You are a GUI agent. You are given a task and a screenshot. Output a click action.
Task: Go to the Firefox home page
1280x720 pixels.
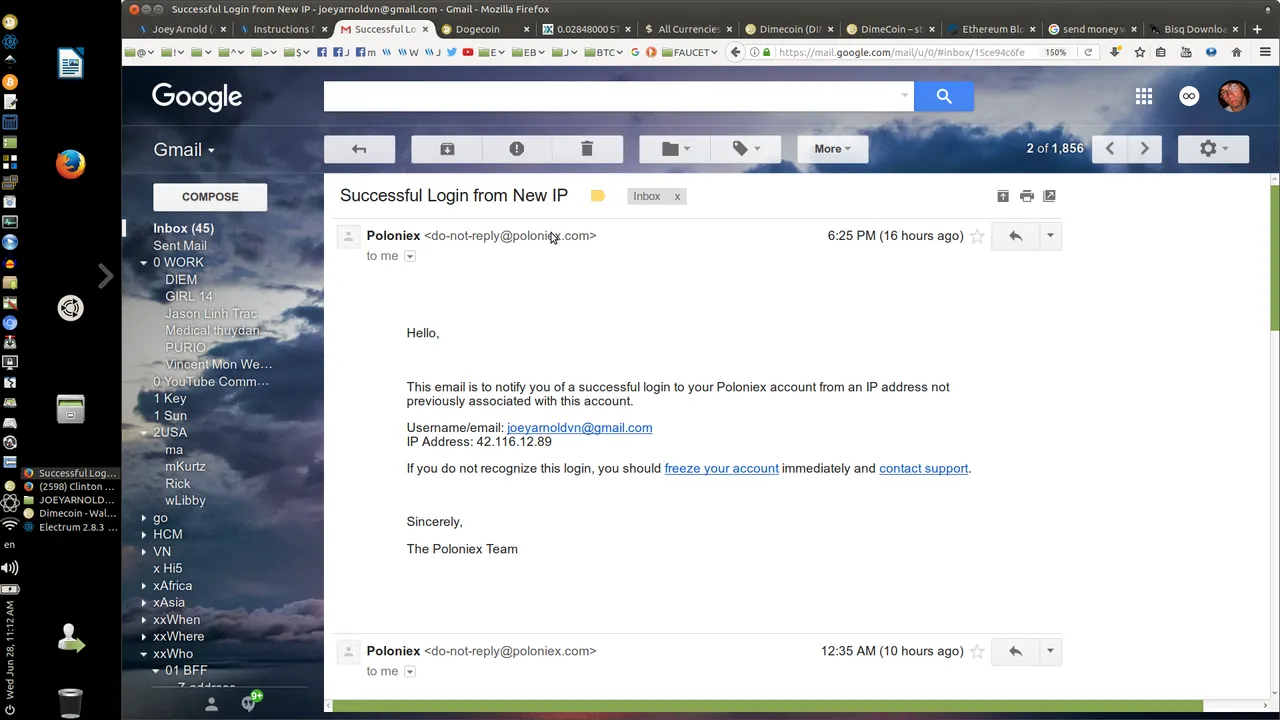[x=1236, y=52]
